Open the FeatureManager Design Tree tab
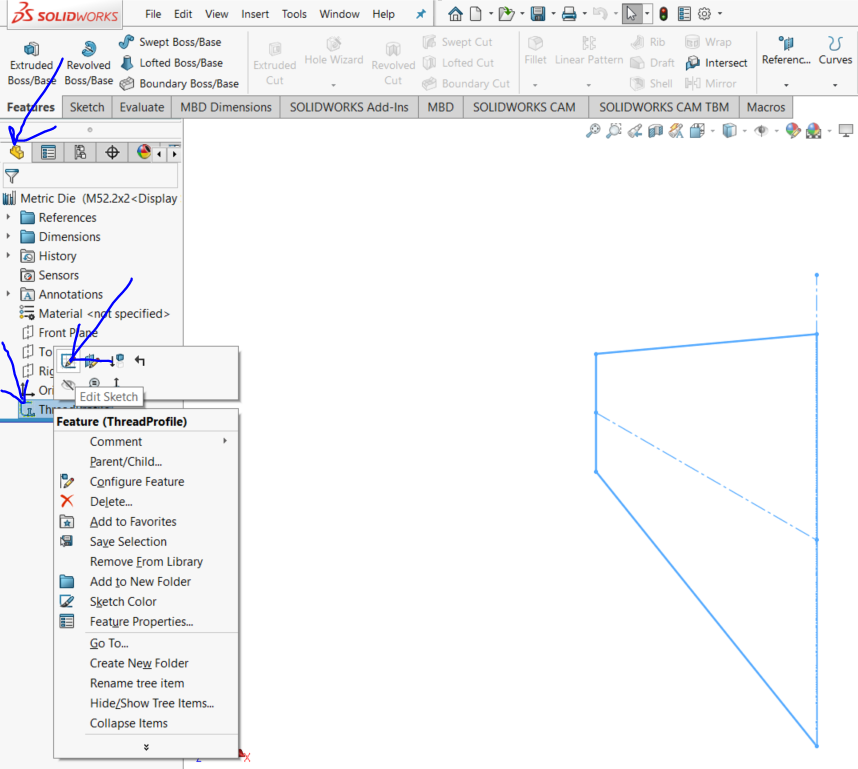 click(16, 152)
